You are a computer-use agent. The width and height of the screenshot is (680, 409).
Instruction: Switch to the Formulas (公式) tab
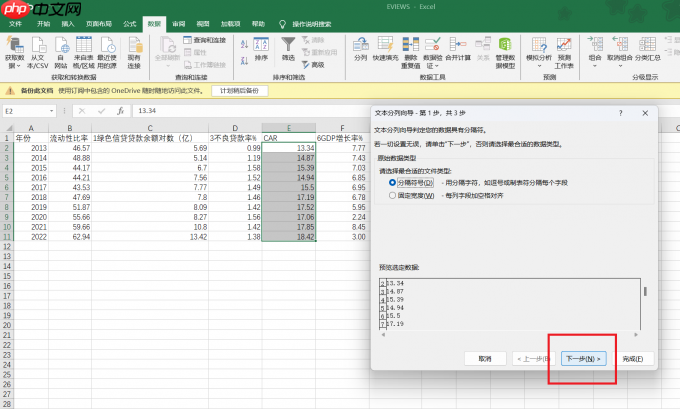pyautogui.click(x=129, y=24)
